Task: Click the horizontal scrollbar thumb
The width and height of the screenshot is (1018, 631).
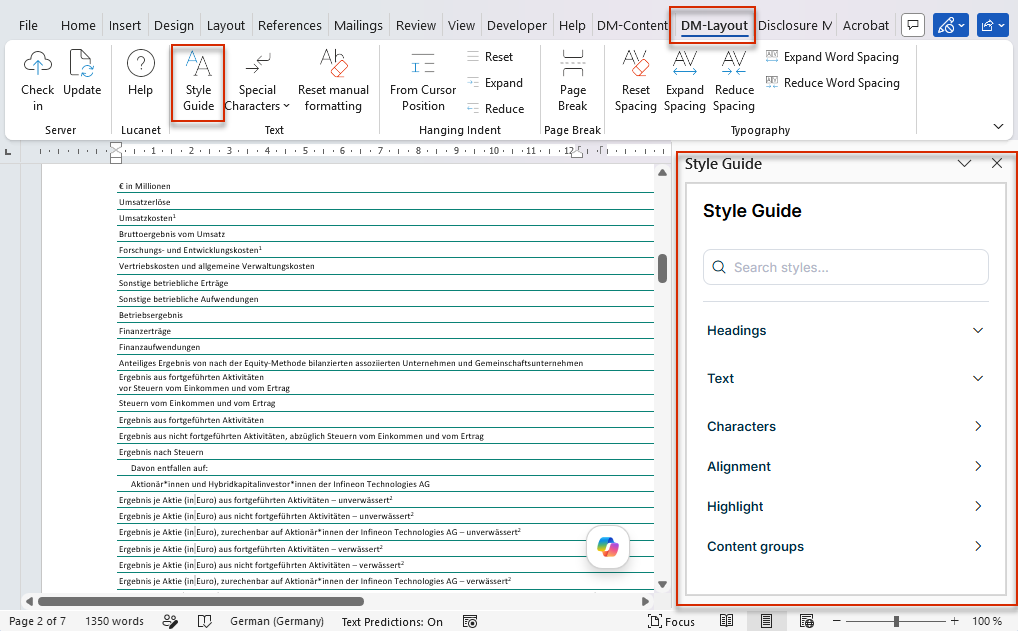Action: [201, 601]
